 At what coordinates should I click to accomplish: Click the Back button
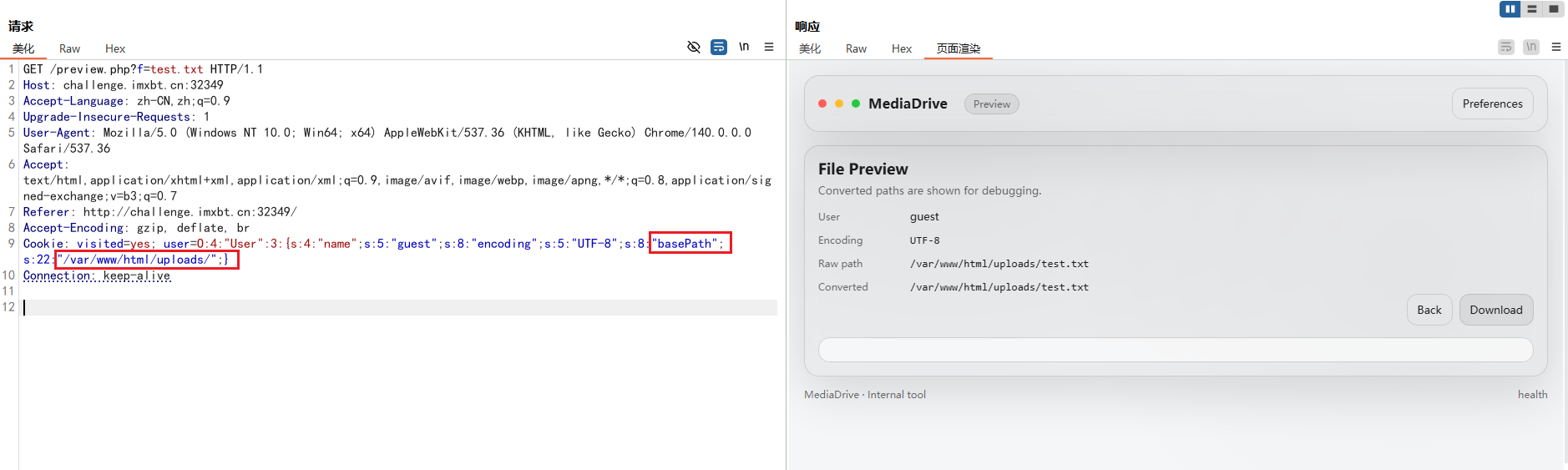pos(1429,310)
